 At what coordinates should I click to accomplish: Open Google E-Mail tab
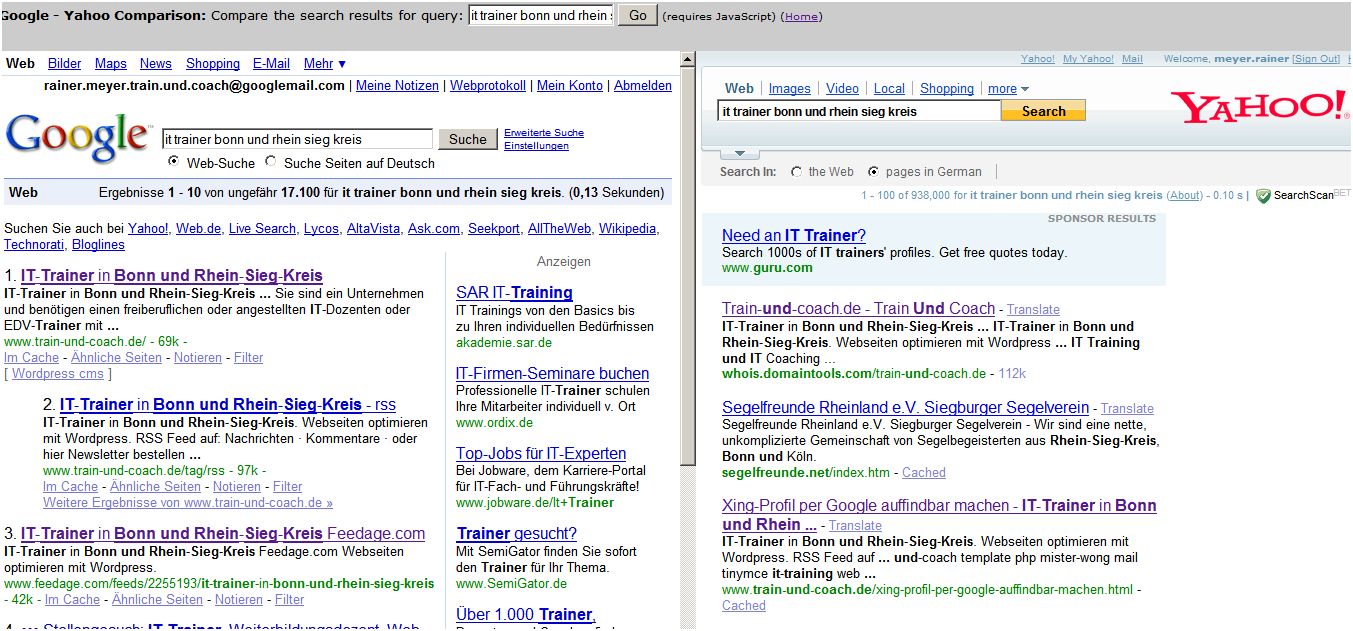(x=271, y=64)
